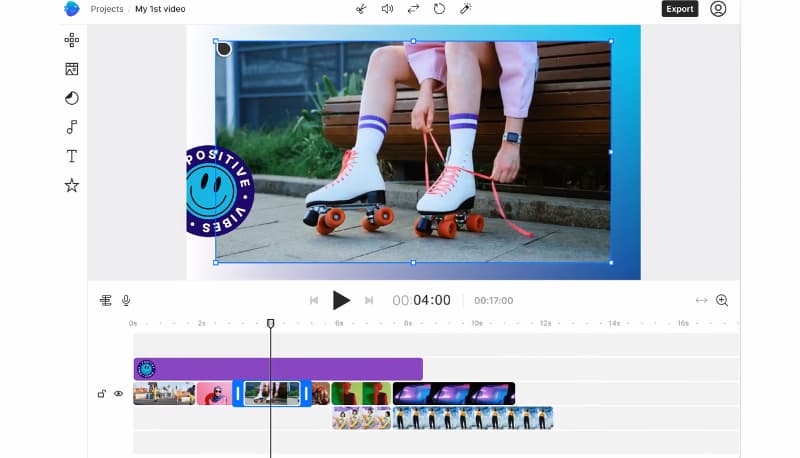Click the timeline split tracks icon
The image size is (800, 458).
pos(106,300)
